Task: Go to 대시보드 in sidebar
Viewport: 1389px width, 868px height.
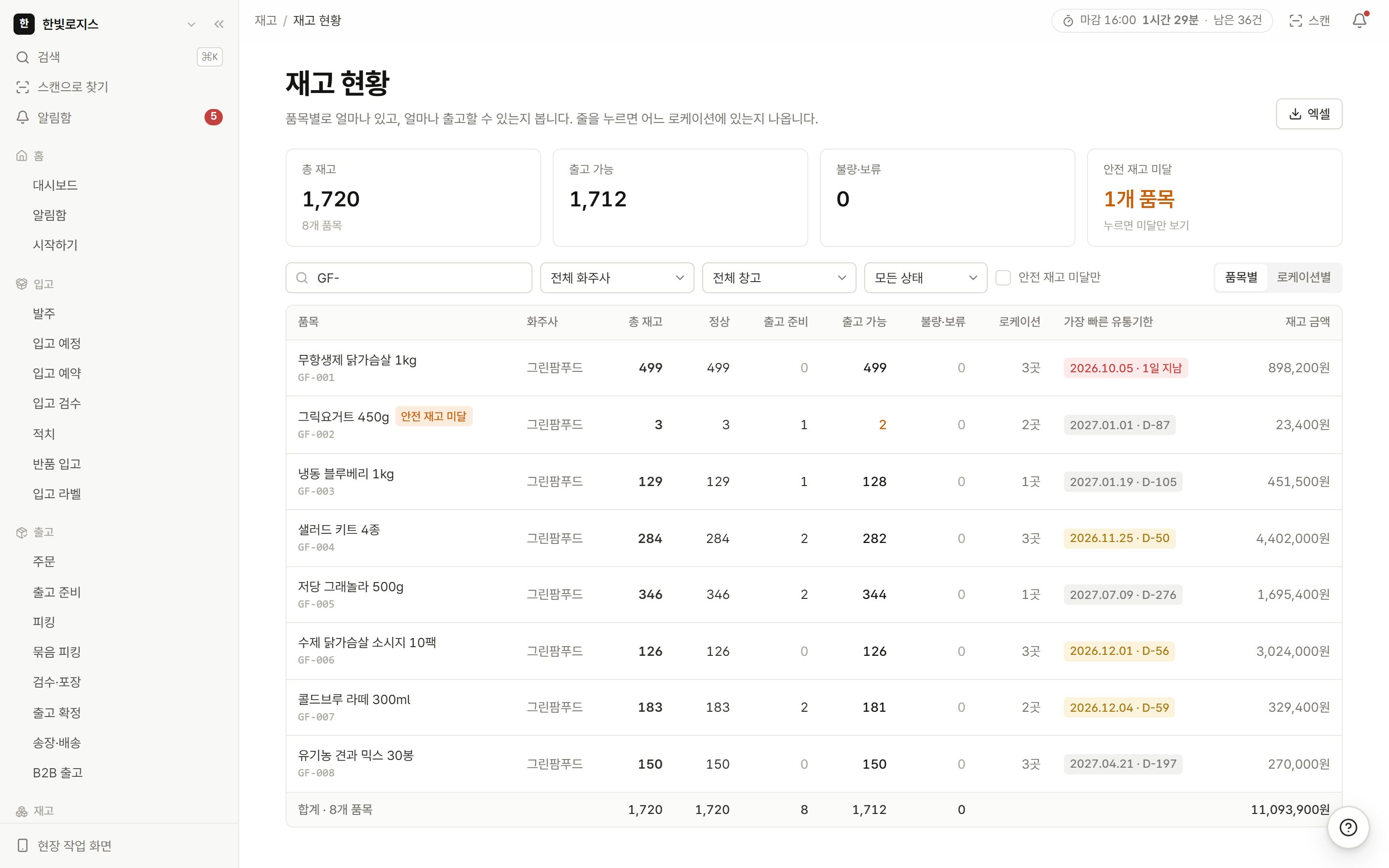Action: click(55, 186)
